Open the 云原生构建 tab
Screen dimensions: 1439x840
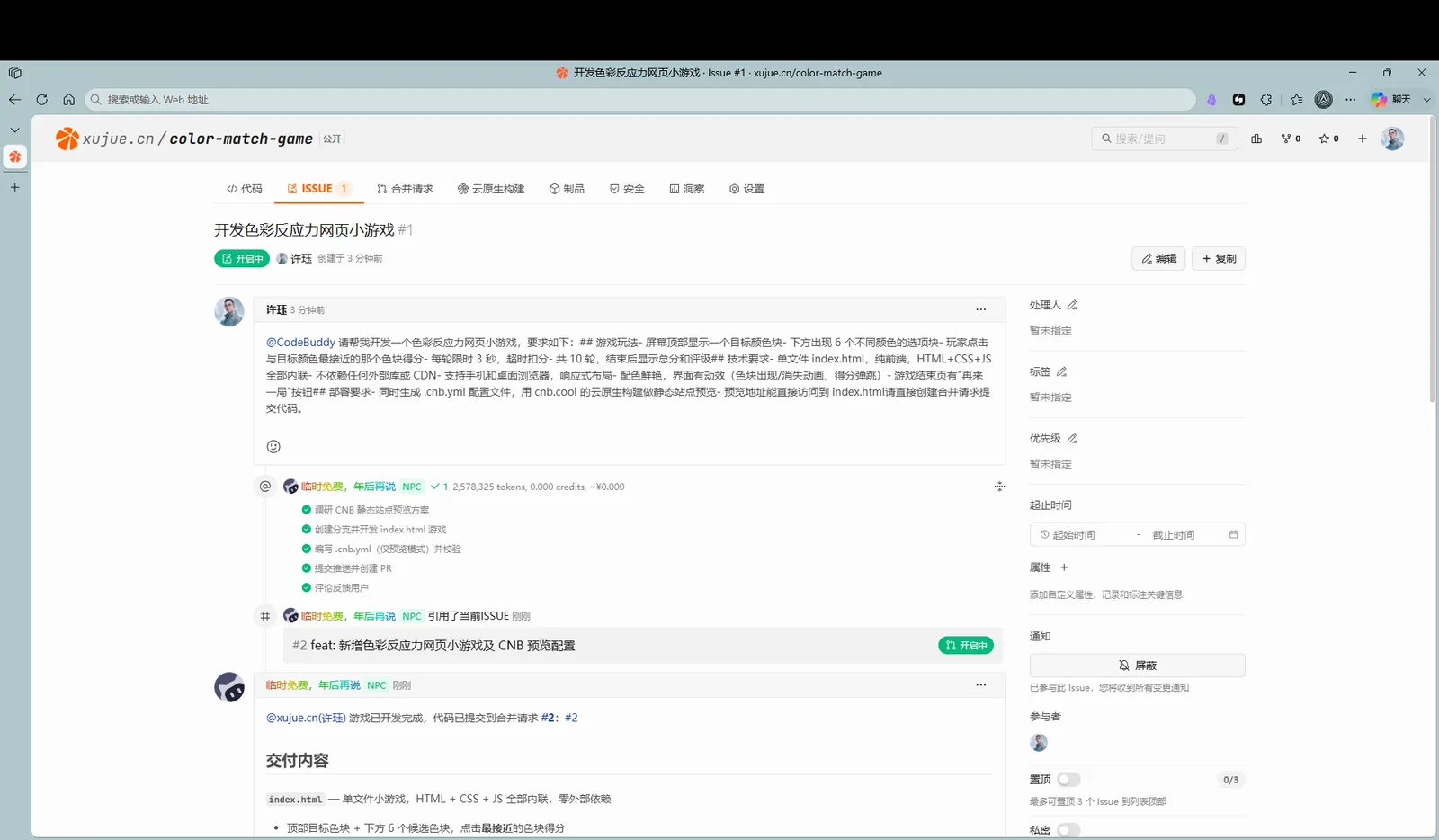tap(491, 189)
